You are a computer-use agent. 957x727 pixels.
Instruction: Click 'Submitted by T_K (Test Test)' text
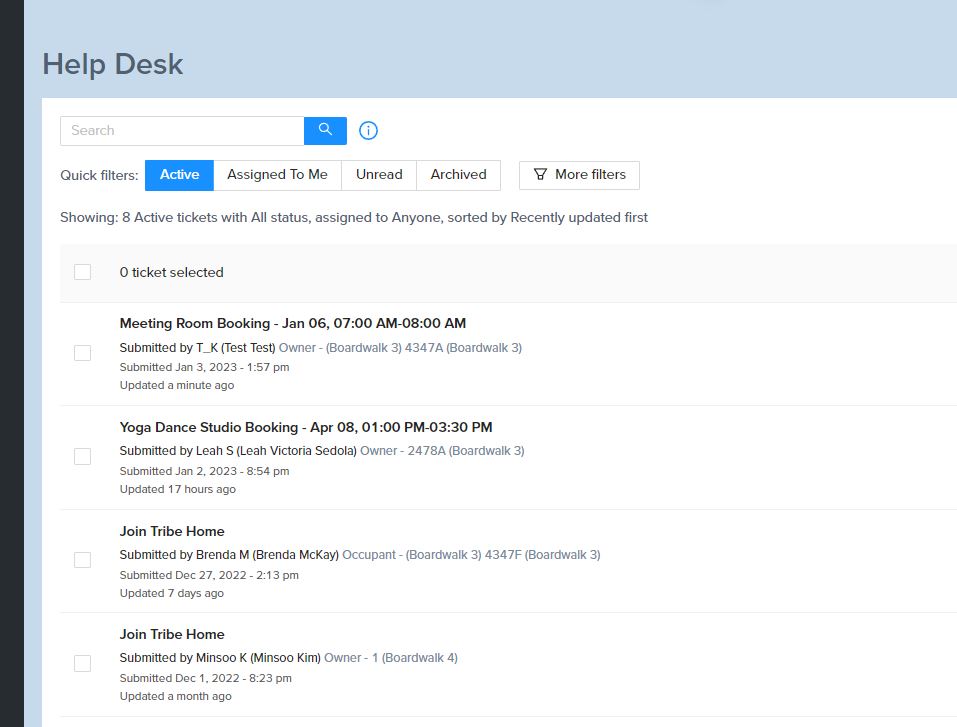click(x=198, y=348)
